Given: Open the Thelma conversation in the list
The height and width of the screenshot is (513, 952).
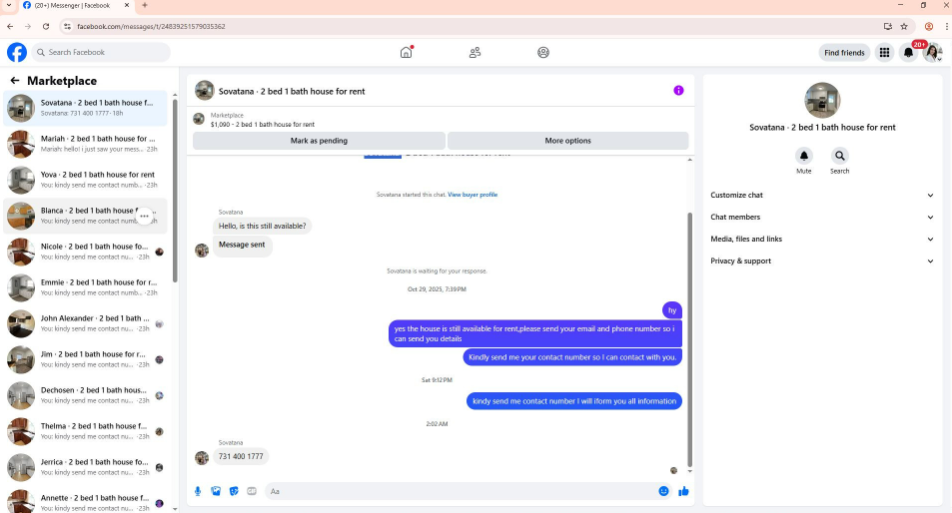Looking at the screenshot, I should tap(86, 431).
